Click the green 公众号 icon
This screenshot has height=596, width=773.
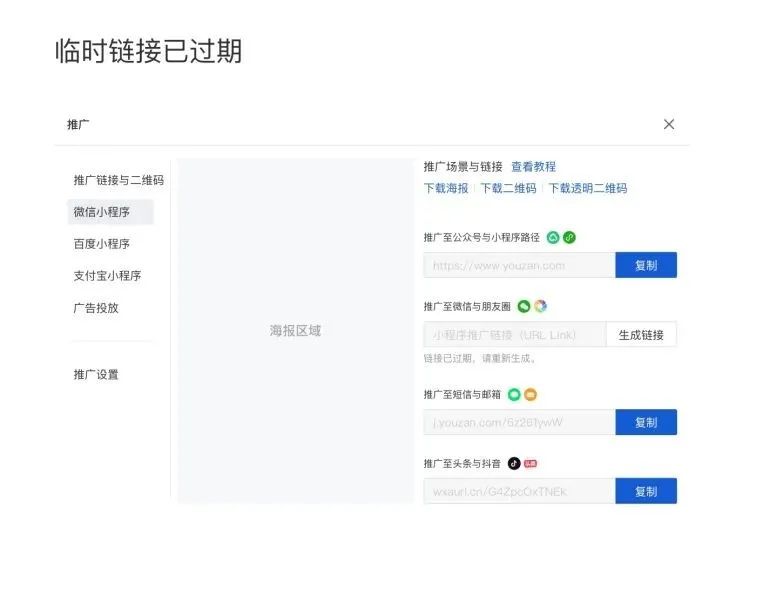(x=553, y=238)
